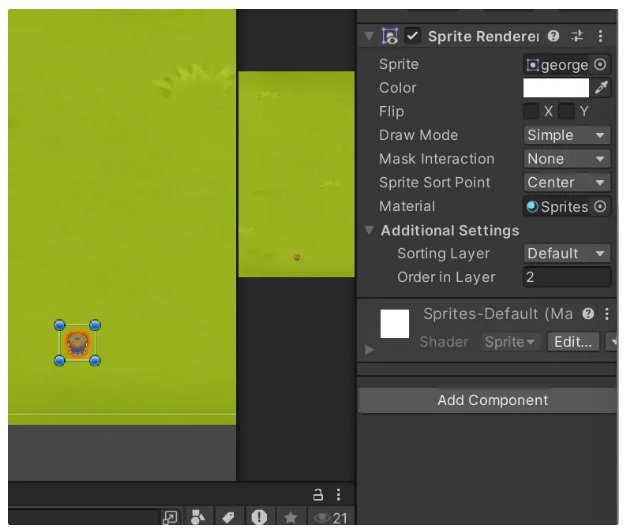Open Sprite Renderer help reference
The height and width of the screenshot is (529, 628).
554,36
